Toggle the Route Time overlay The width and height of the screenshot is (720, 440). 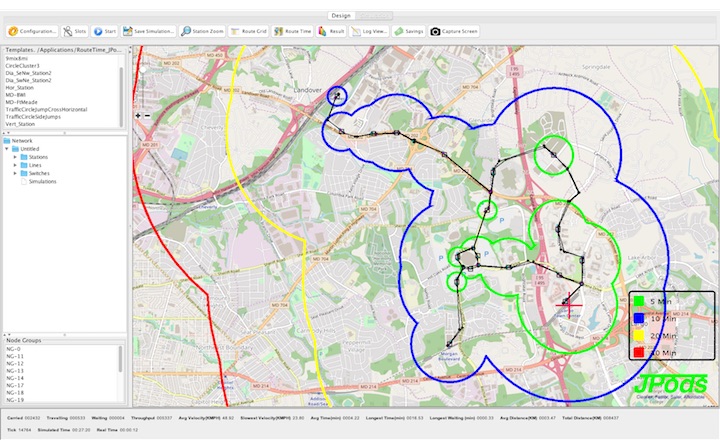tap(292, 31)
